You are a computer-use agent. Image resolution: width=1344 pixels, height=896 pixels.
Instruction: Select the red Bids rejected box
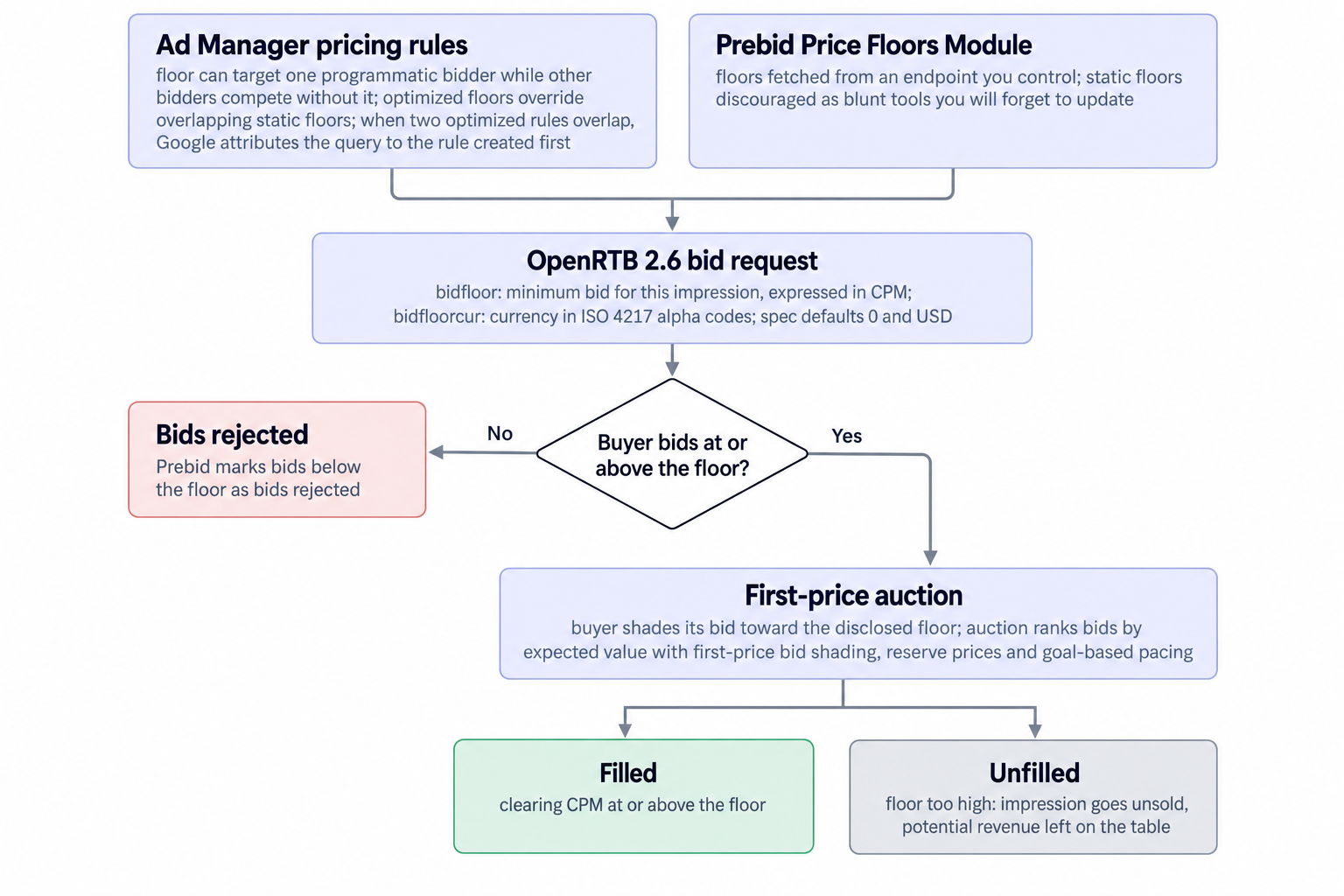coord(277,459)
